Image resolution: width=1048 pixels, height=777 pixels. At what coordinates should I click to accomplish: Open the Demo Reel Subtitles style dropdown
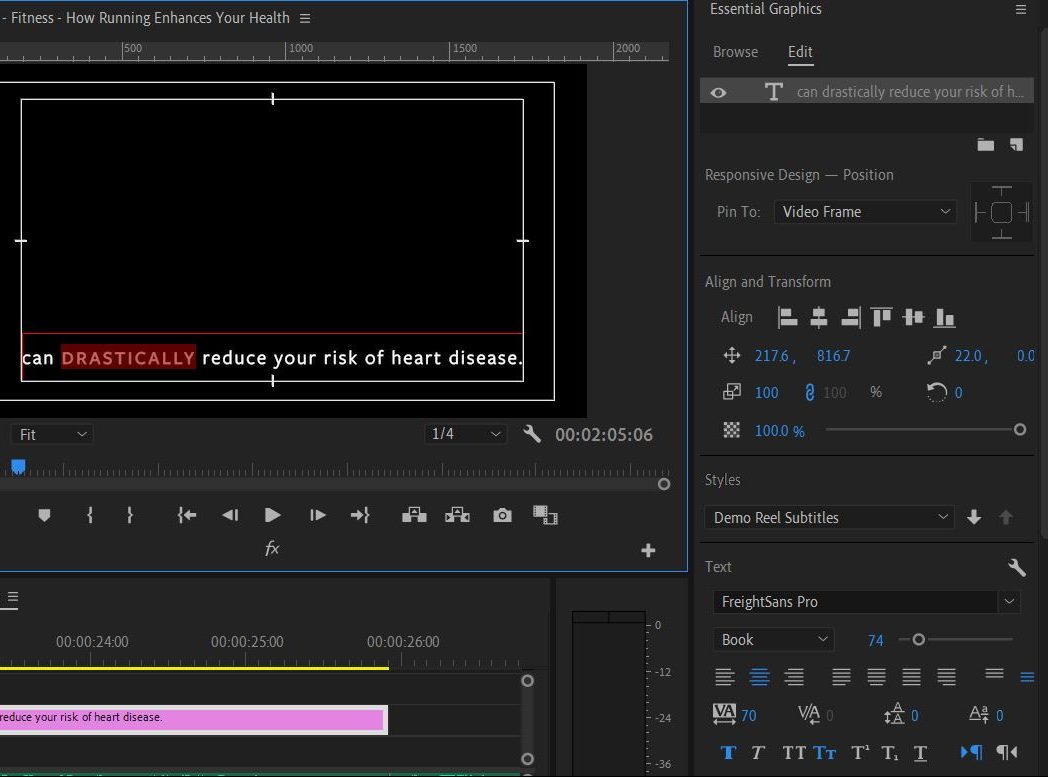(x=829, y=517)
